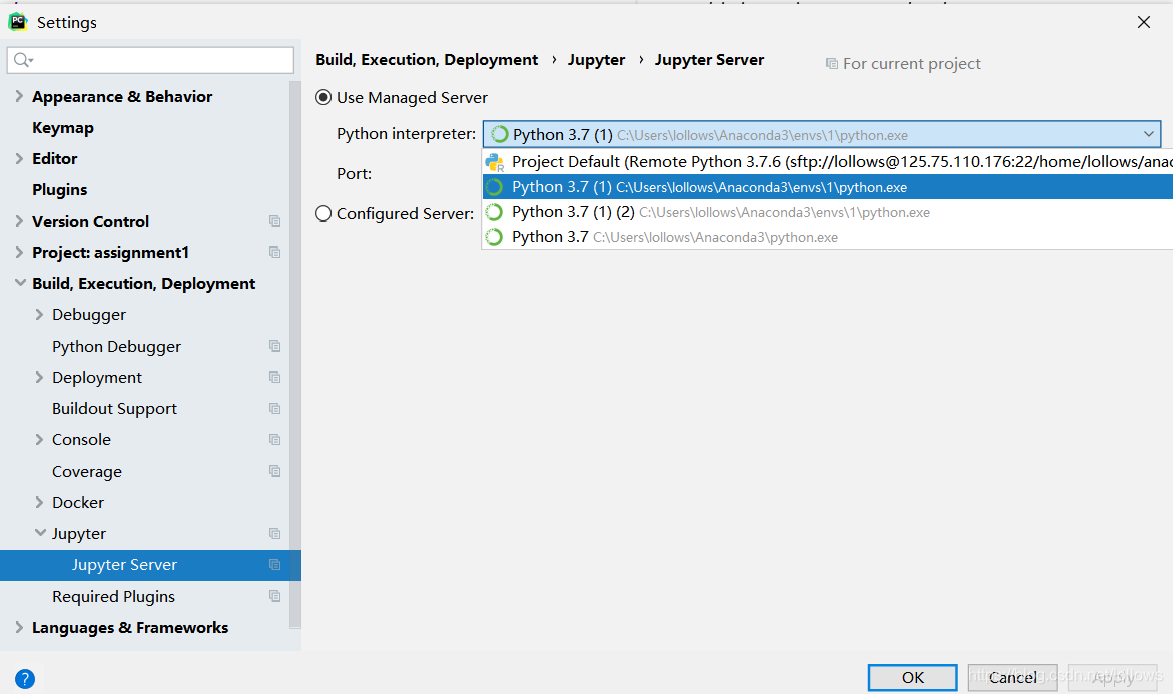The width and height of the screenshot is (1173, 694).
Task: Click project-level icon beside Required Plugins
Action: 275,596
